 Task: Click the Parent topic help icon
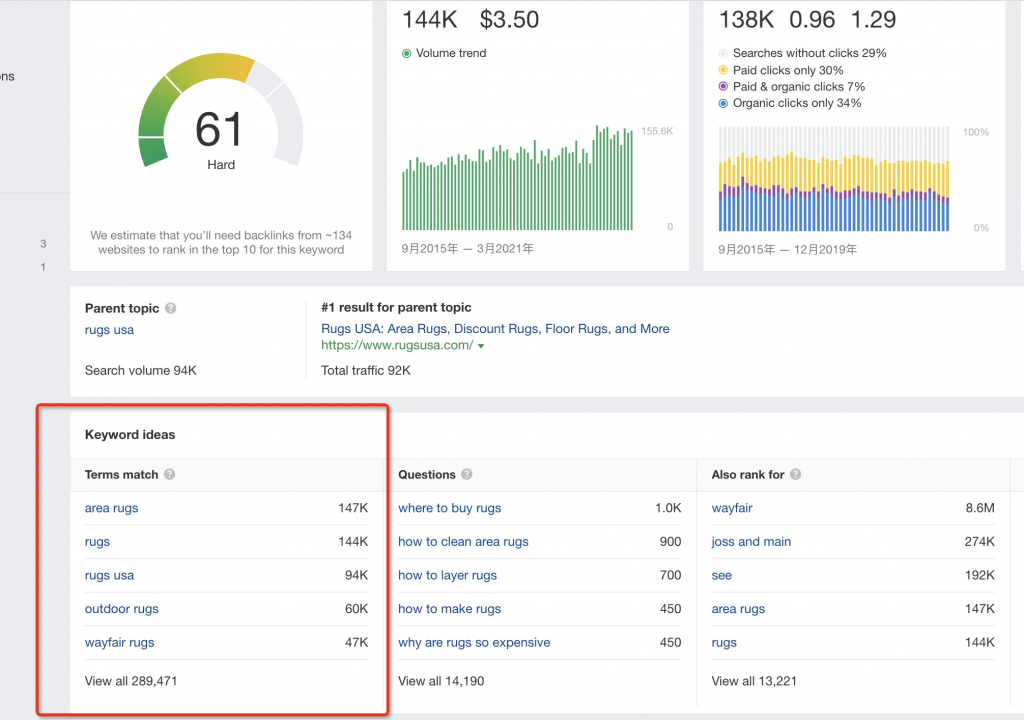(170, 308)
